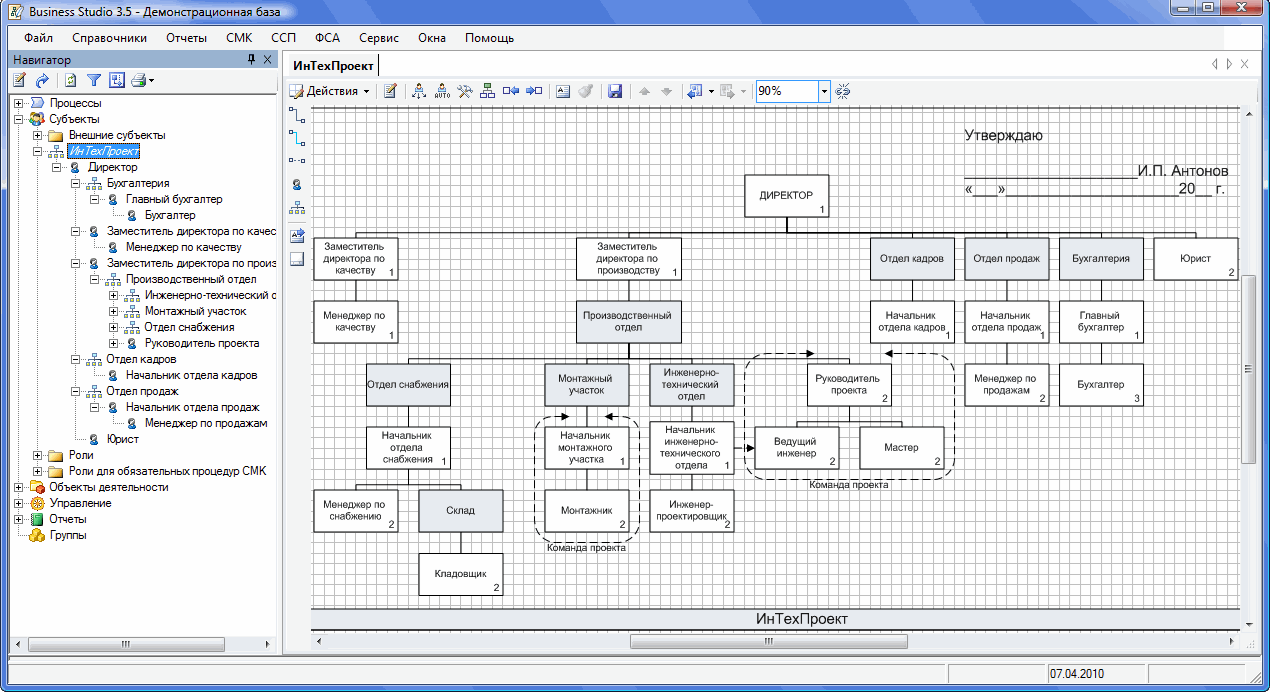The image size is (1270, 694).
Task: Select Менеджер по продажам tree item
Action: (x=205, y=423)
